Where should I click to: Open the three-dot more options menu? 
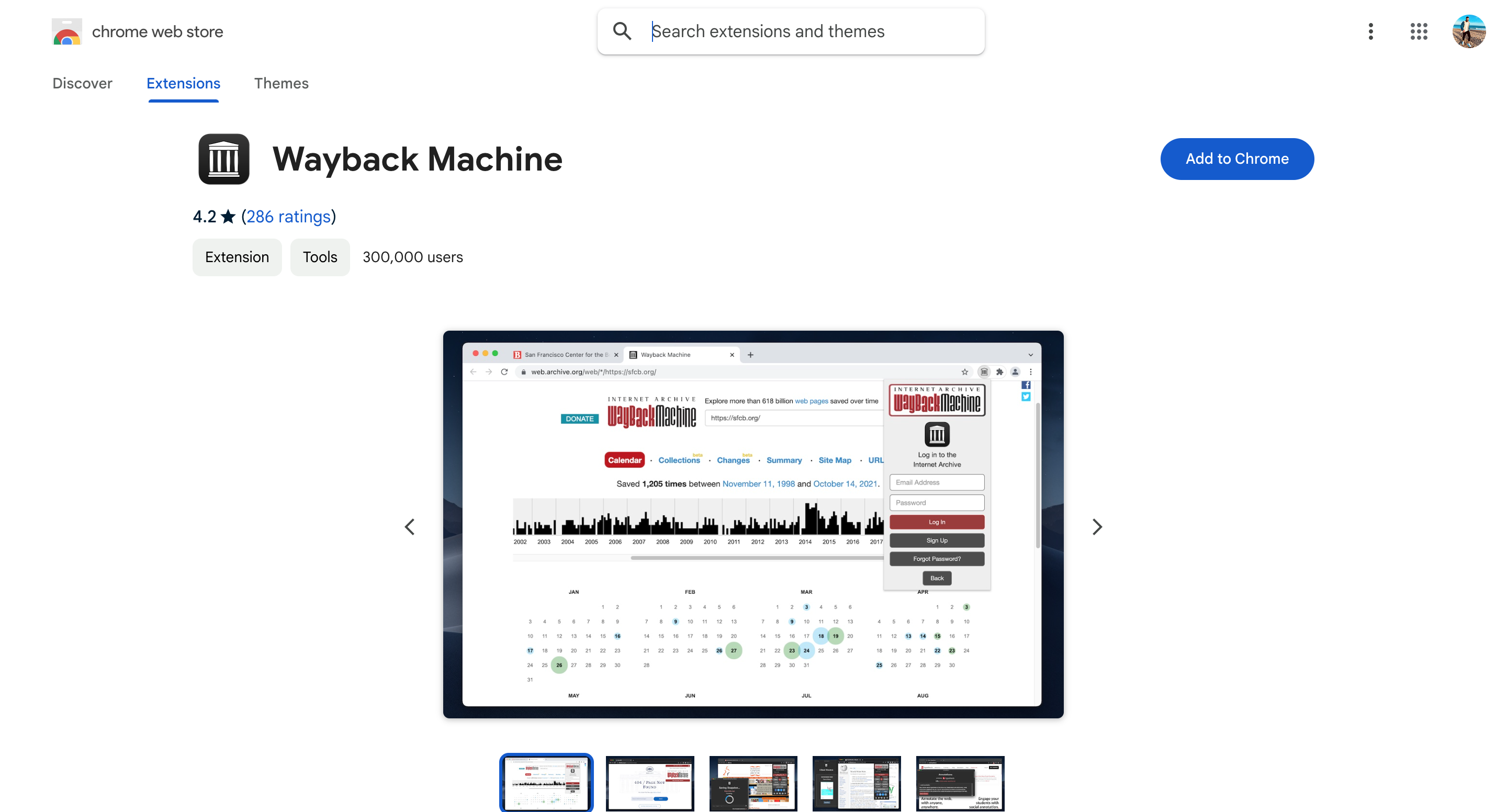[x=1371, y=31]
